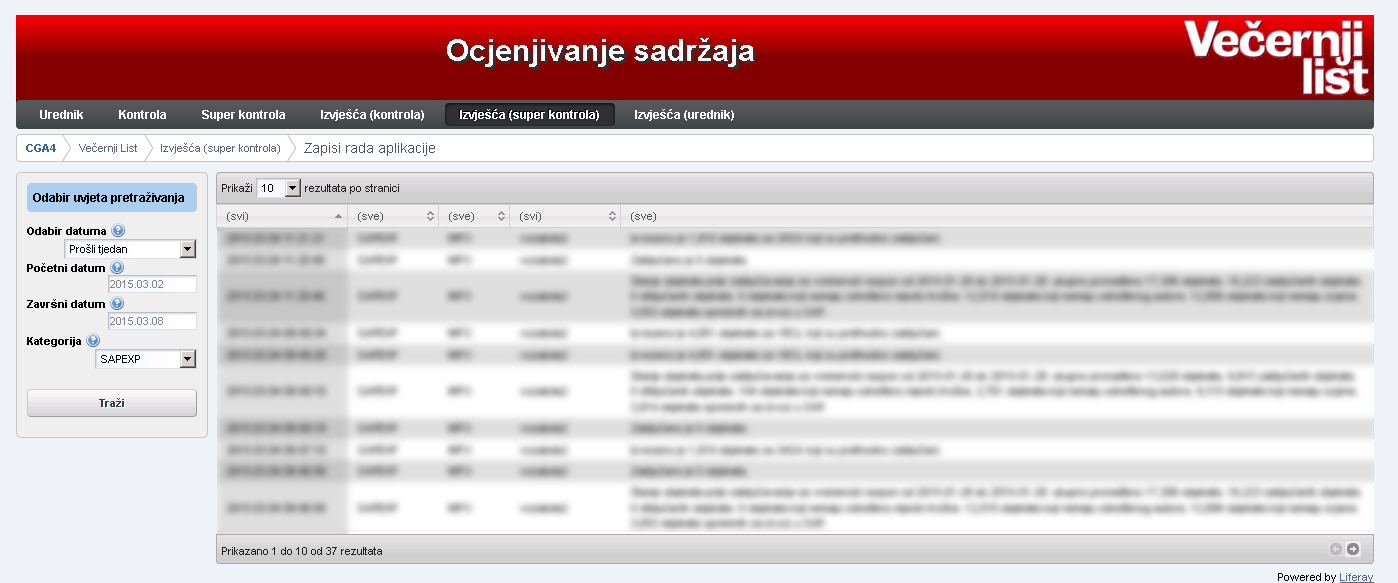Screen dimensions: 1398x583
Task: Open help icon next to Početni datum
Action: point(117,268)
